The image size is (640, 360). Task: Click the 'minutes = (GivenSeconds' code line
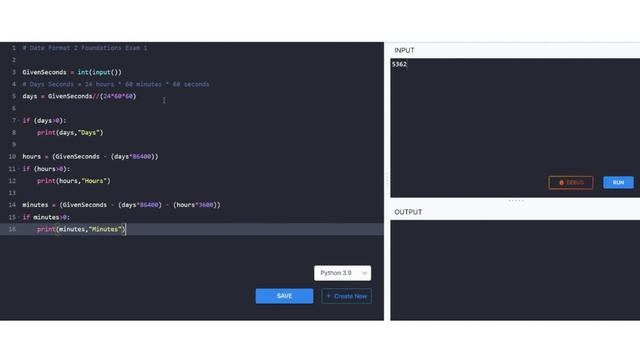tap(121, 205)
